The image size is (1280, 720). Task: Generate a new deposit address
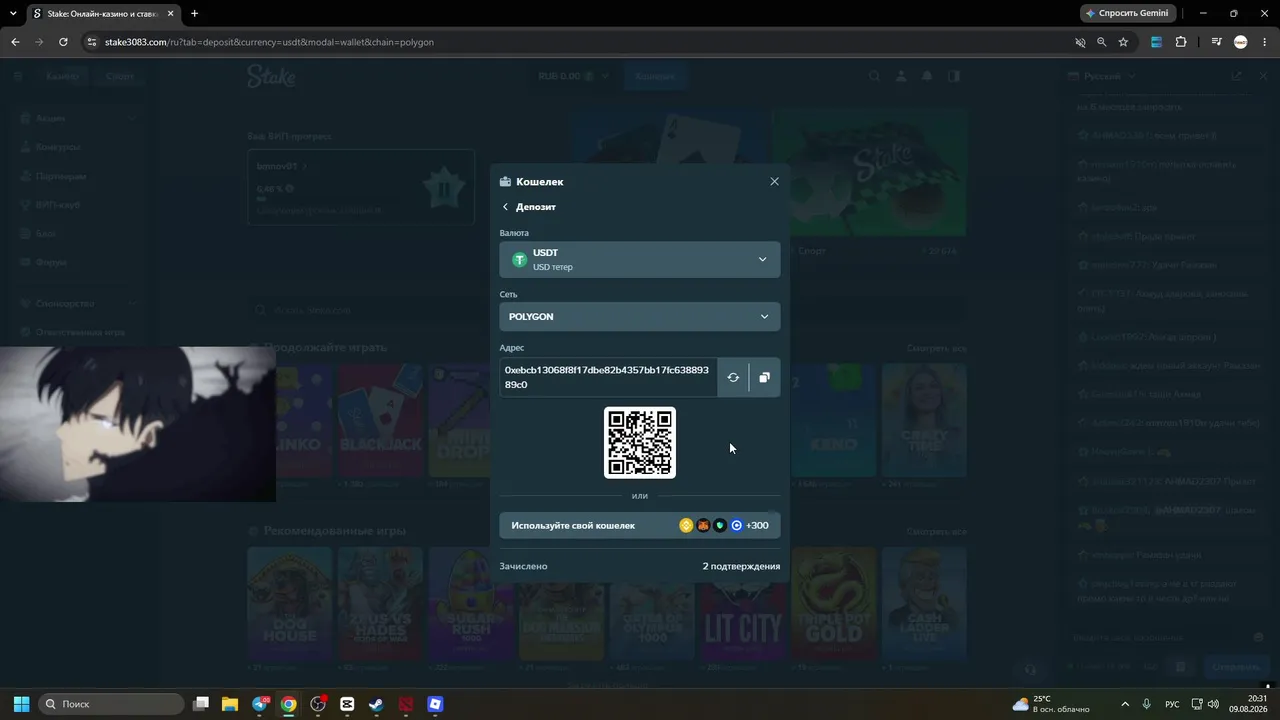point(733,377)
